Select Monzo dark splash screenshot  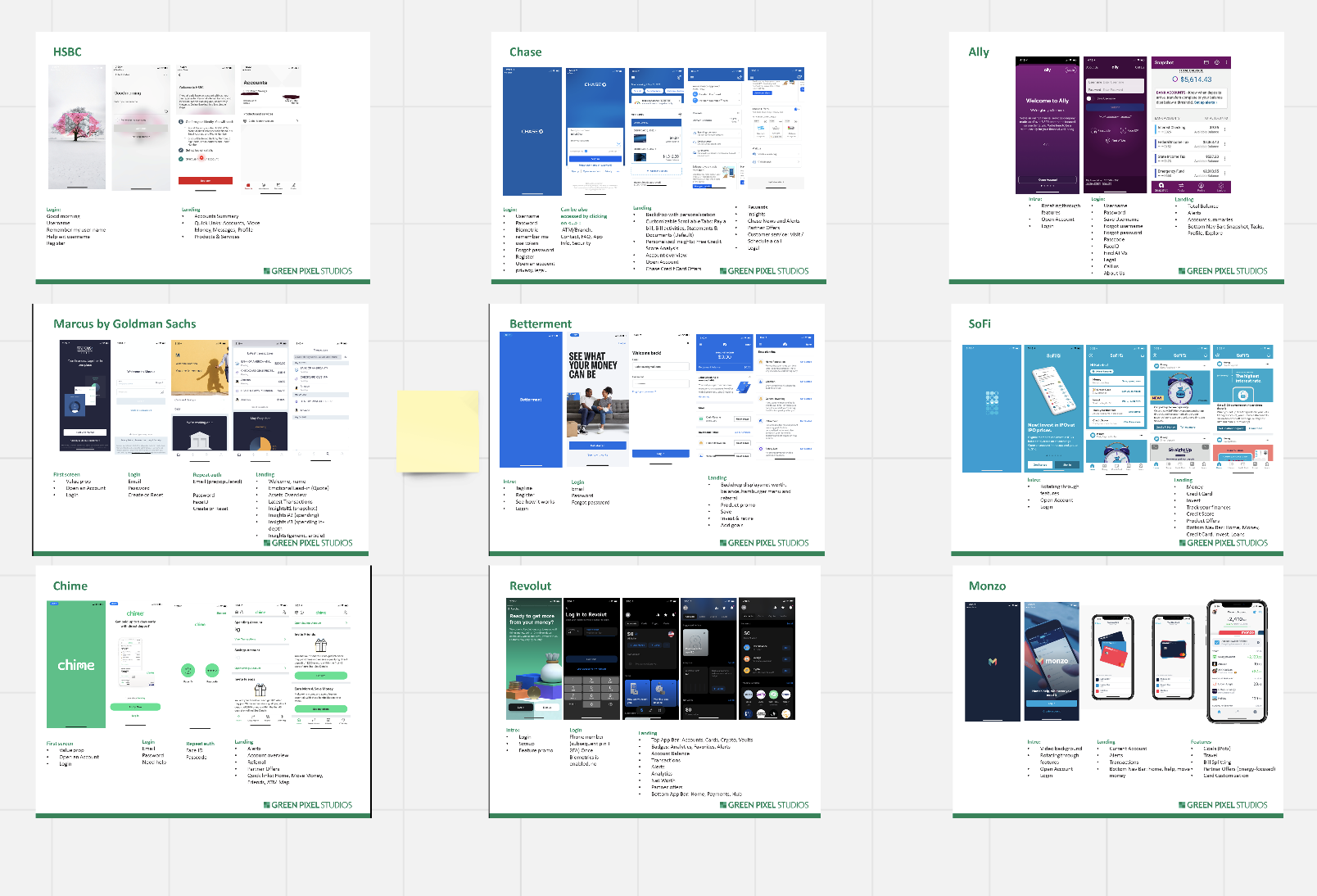[993, 662]
